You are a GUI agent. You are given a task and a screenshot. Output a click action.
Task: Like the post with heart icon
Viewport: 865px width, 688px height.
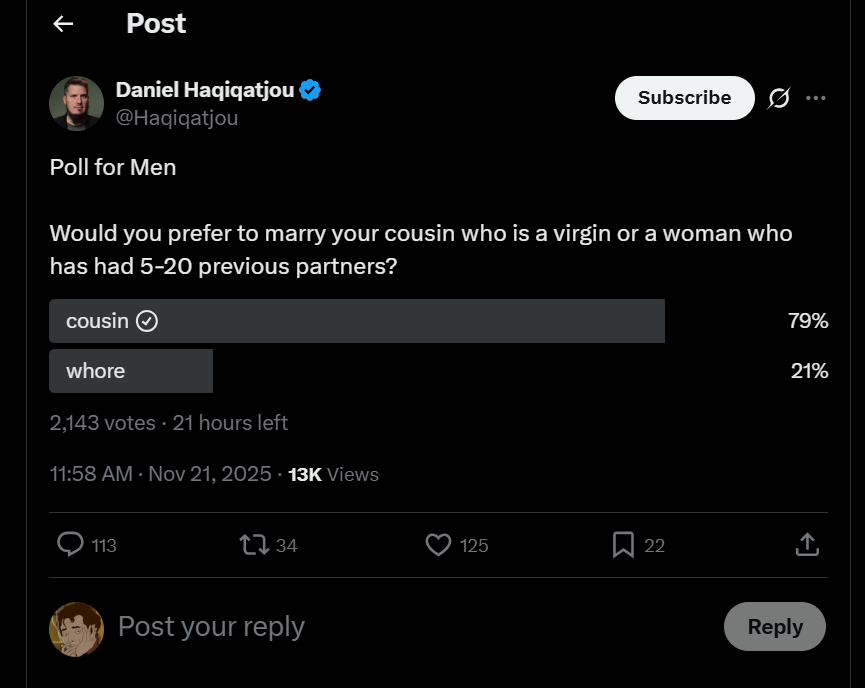coord(438,545)
